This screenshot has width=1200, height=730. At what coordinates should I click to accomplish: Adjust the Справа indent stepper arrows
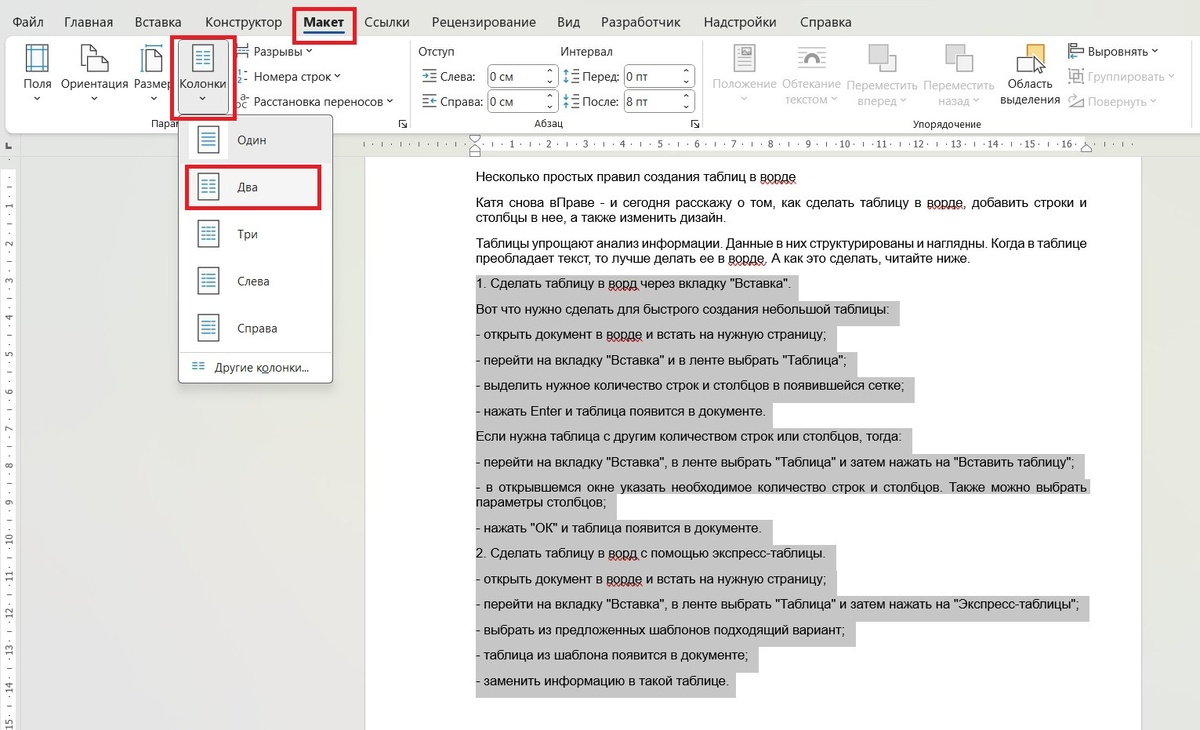click(550, 101)
